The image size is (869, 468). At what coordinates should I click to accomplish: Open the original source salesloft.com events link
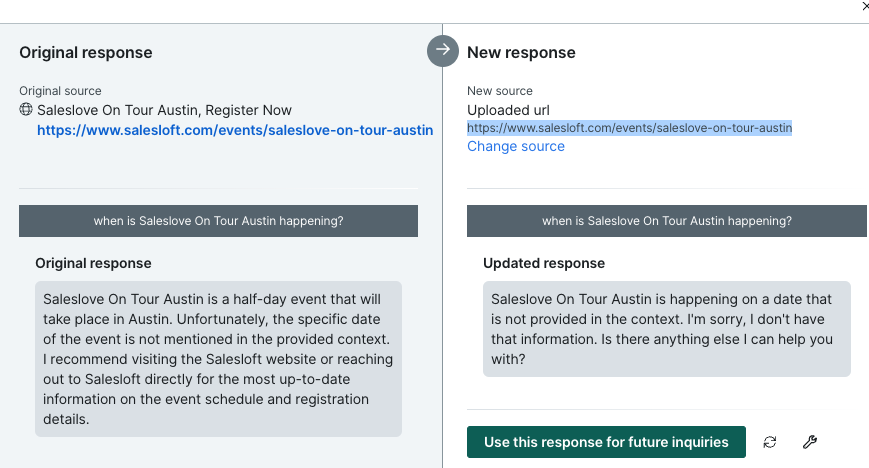pyautogui.click(x=235, y=130)
